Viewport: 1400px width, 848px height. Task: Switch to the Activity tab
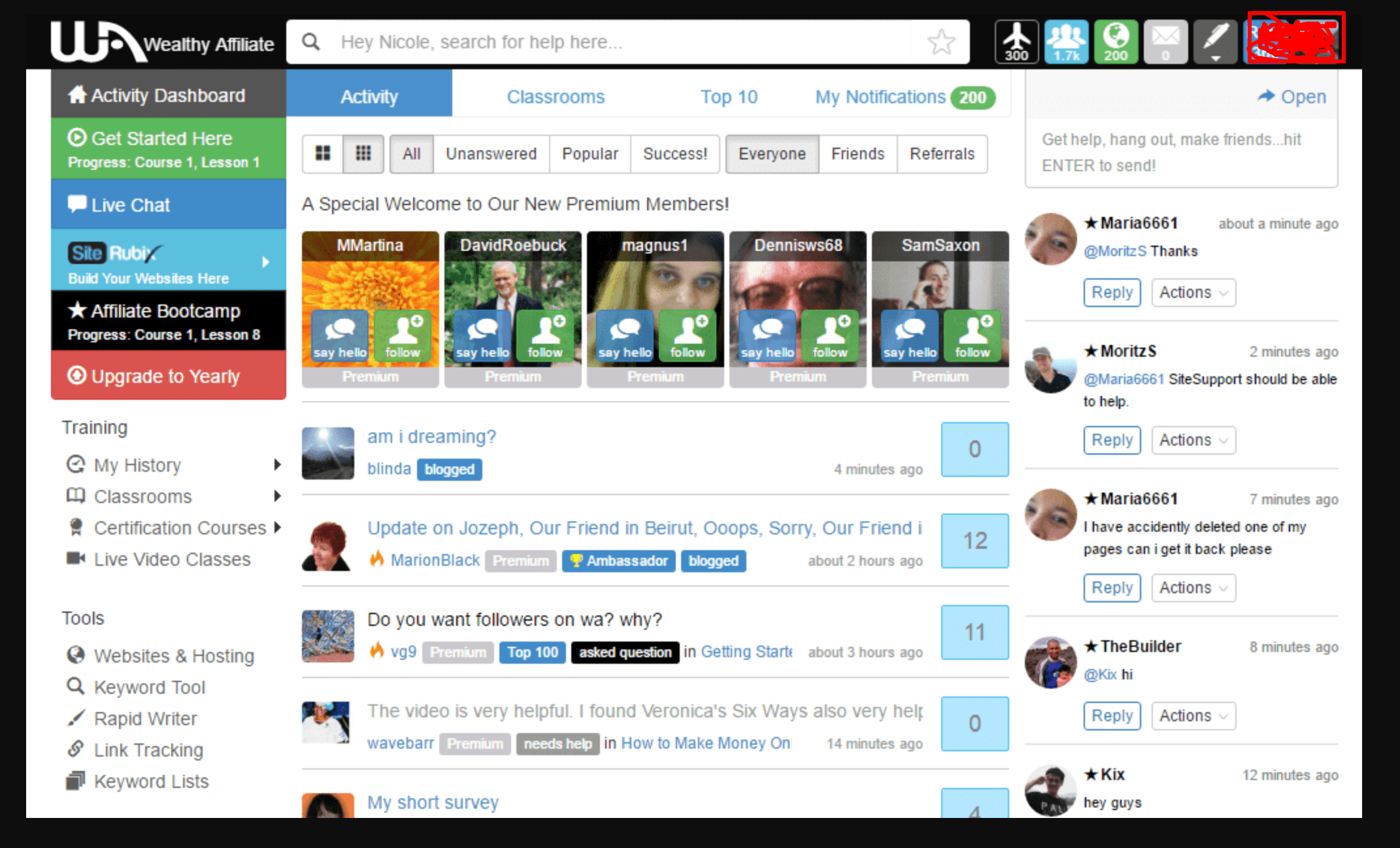[x=369, y=97]
